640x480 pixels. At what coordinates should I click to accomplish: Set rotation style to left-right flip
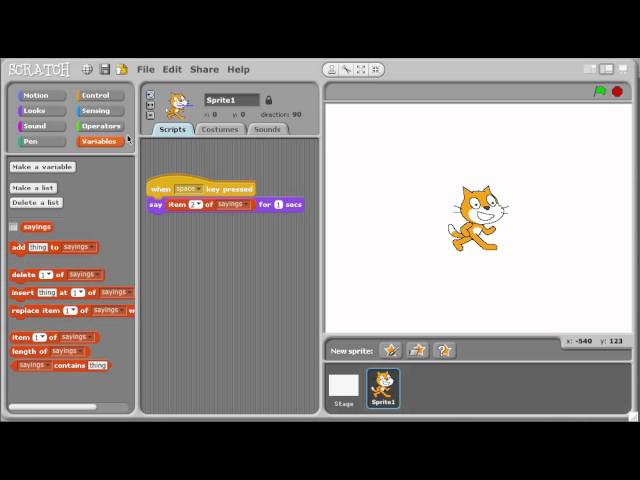(x=150, y=105)
